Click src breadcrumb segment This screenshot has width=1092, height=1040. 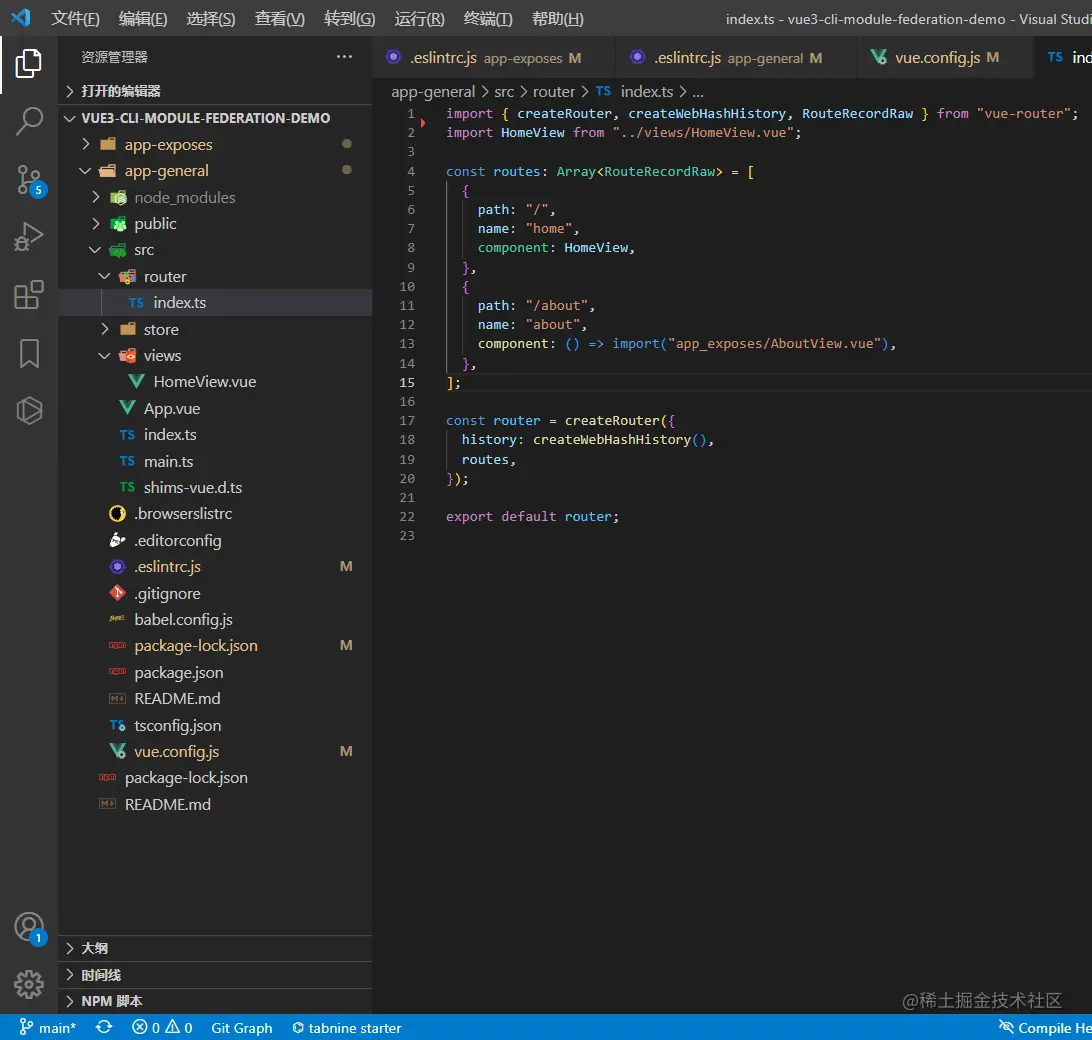[504, 92]
